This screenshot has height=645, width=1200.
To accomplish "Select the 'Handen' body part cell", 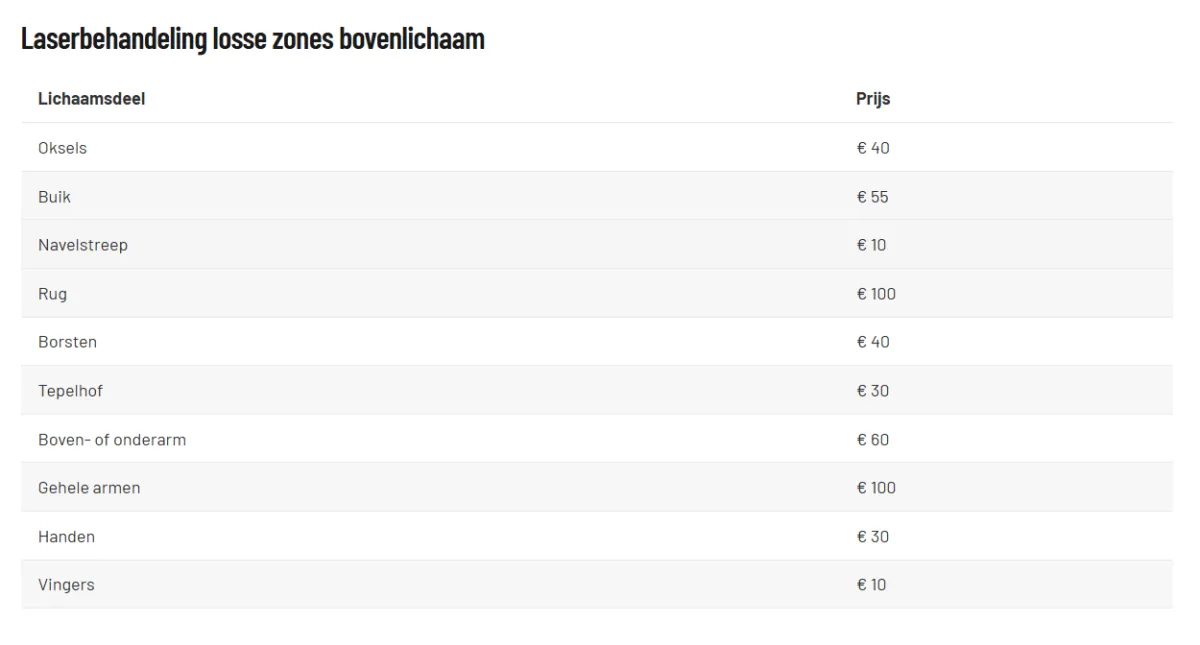I will point(66,537).
